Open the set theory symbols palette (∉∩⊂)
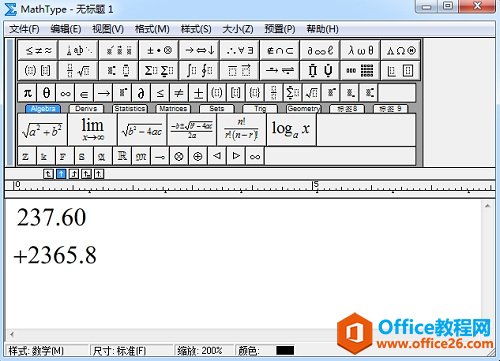 (x=280, y=50)
